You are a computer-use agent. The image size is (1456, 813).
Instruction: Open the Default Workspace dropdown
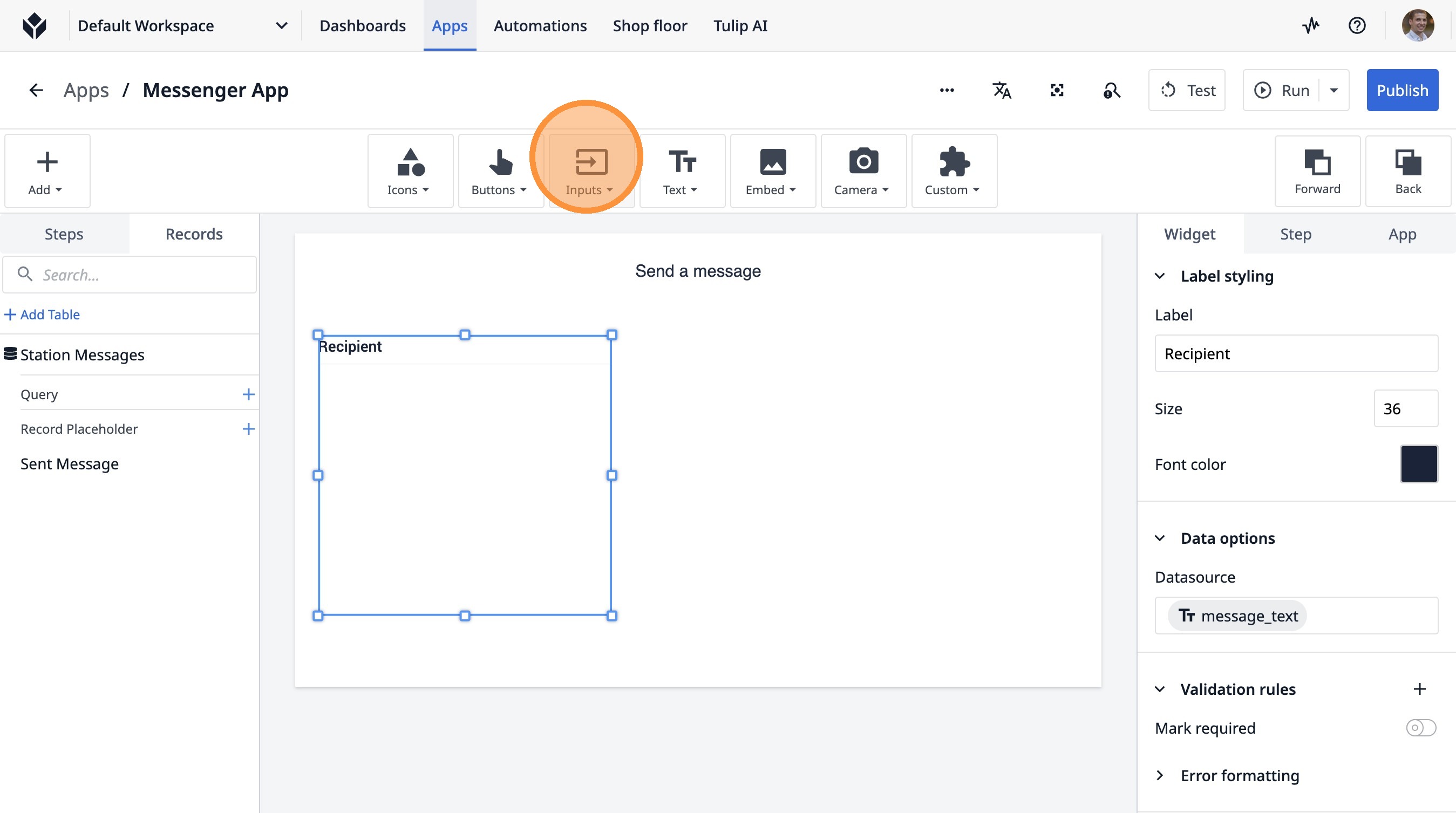[182, 25]
